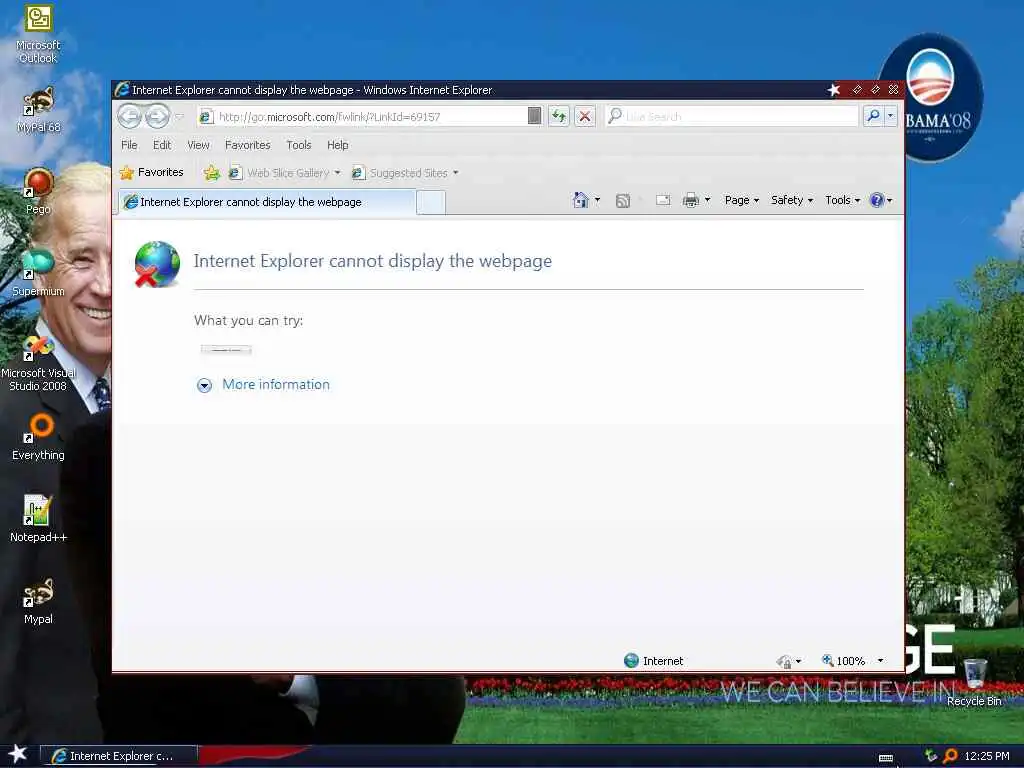
Task: Open the Favorites menu in menu bar
Action: (x=248, y=145)
